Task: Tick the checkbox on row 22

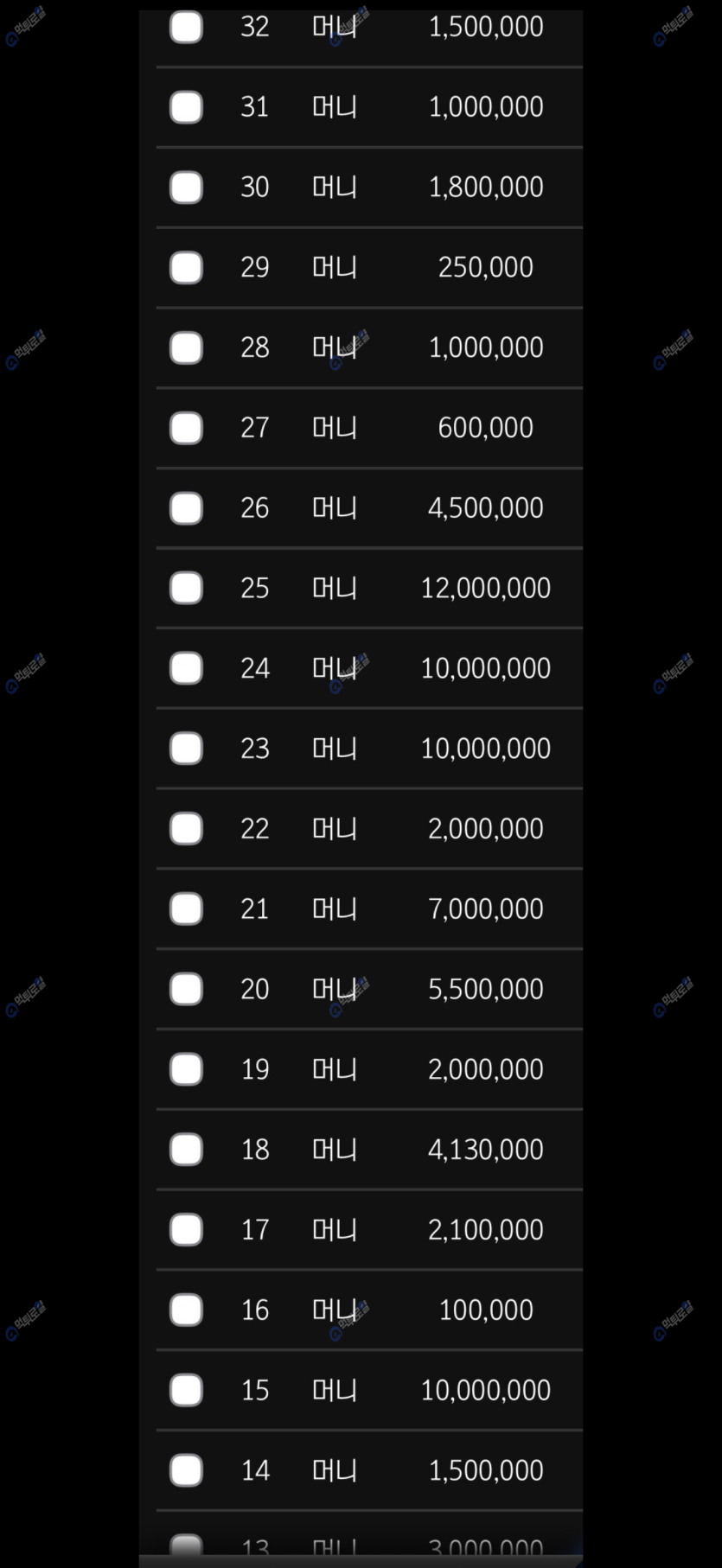Action: point(186,829)
